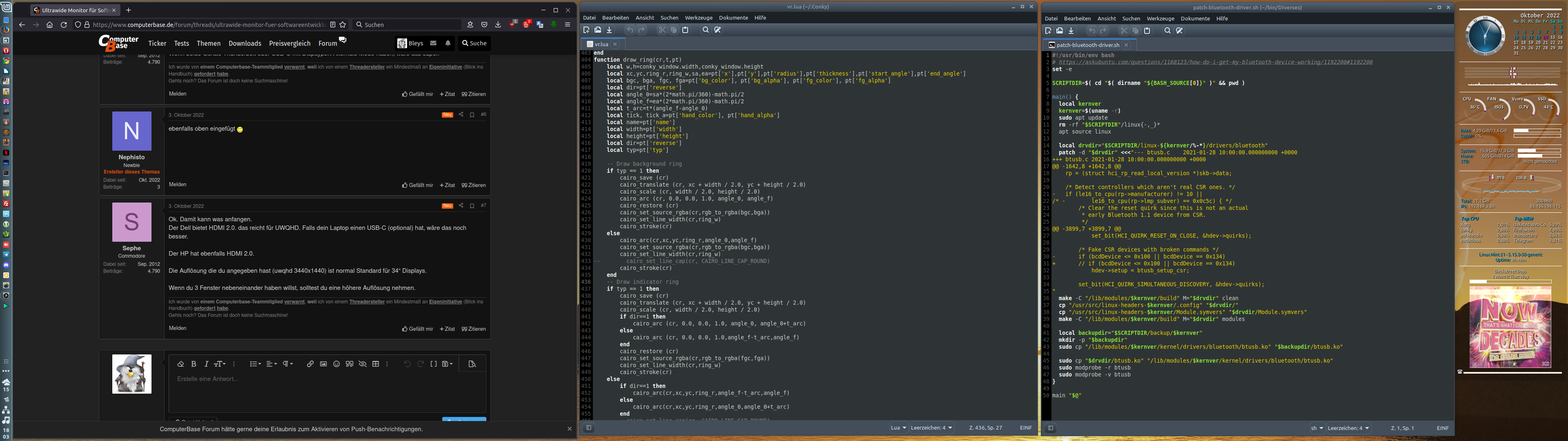
Task: Select the patch-bluetooth-driver.sh document tab
Action: tap(1087, 45)
